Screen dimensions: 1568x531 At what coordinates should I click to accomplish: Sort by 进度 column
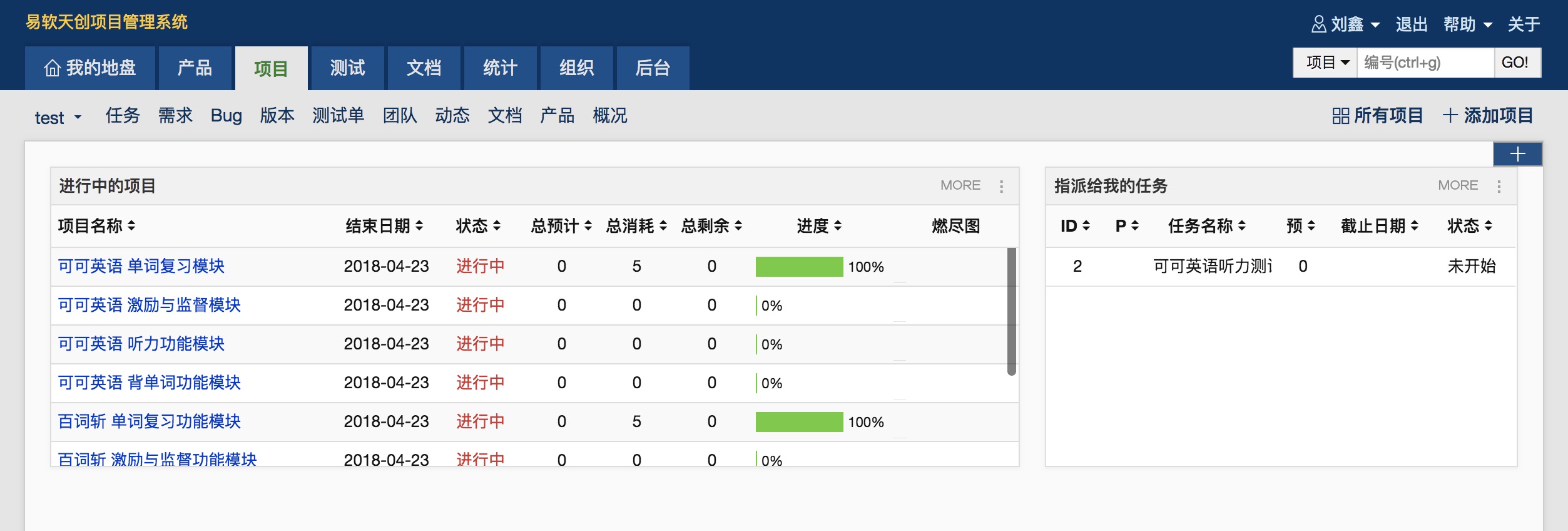coord(819,226)
